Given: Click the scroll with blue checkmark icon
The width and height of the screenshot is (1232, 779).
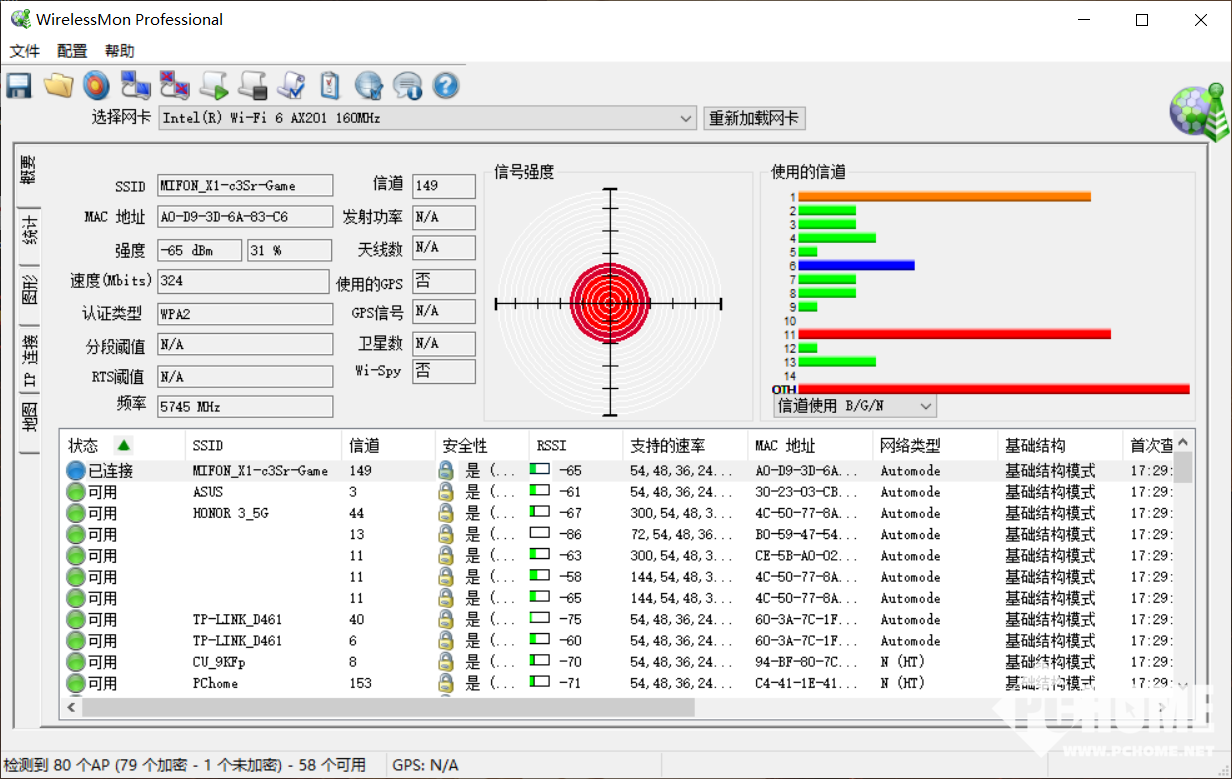Looking at the screenshot, I should pyautogui.click(x=291, y=86).
